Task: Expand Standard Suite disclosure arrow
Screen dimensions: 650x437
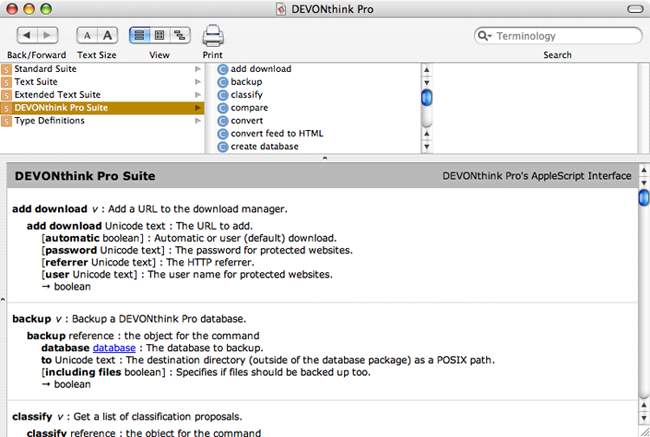Action: pos(198,69)
